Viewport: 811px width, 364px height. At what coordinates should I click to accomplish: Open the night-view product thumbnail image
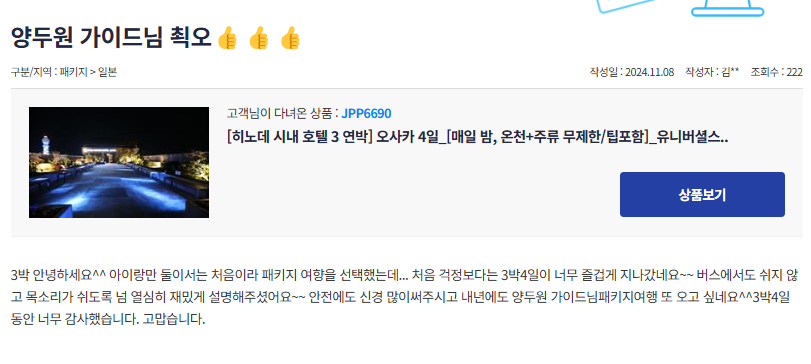(119, 162)
